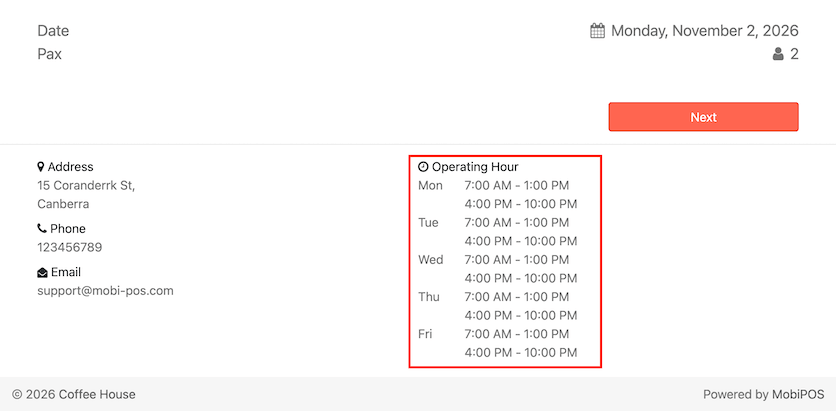Click Monday's 7:00 AM - 1:00 PM hours
The width and height of the screenshot is (836, 411).
pyautogui.click(x=517, y=186)
